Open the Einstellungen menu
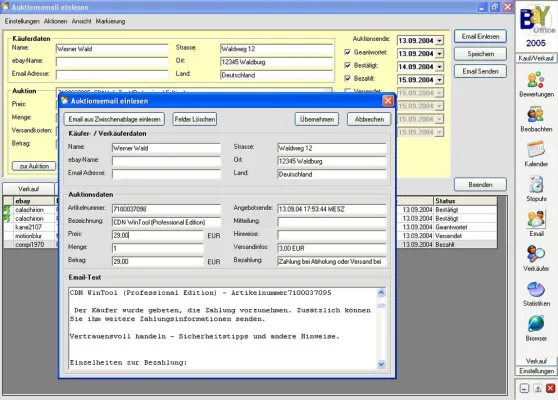Screen dimensions: 558x400 coord(22,21)
